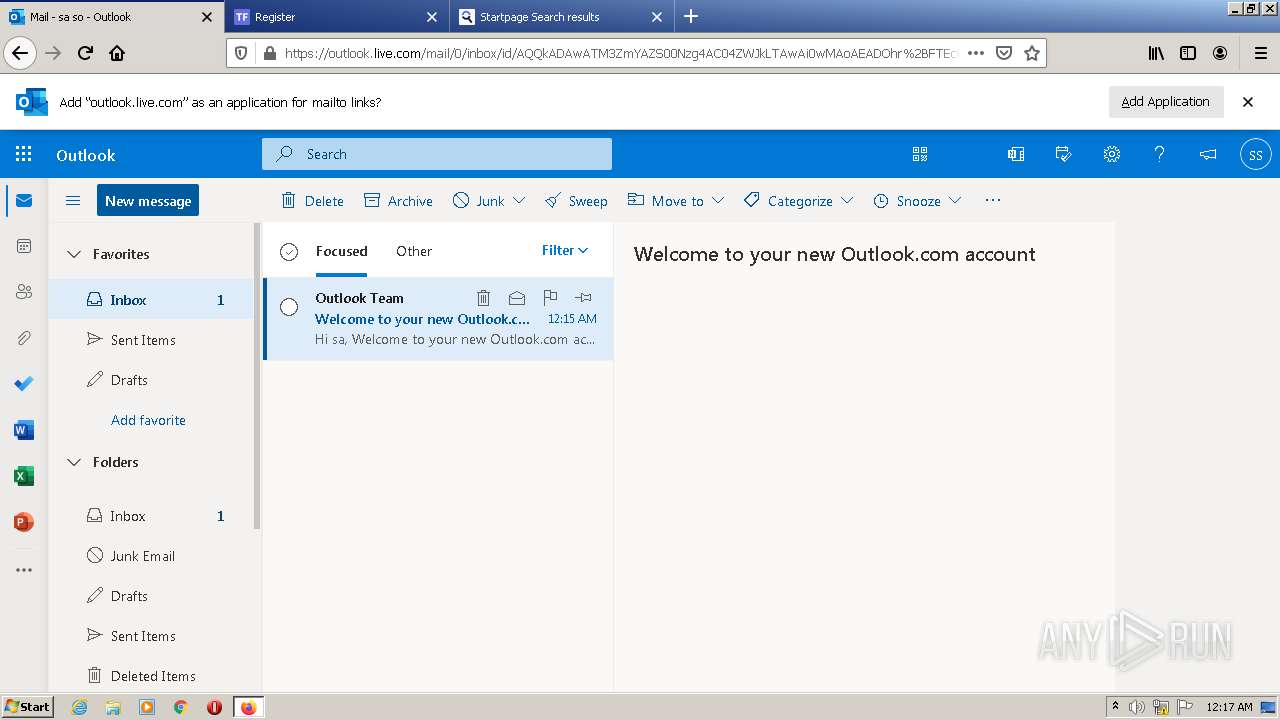Flag the Outlook Team message
This screenshot has height=720, width=1280.
click(550, 297)
